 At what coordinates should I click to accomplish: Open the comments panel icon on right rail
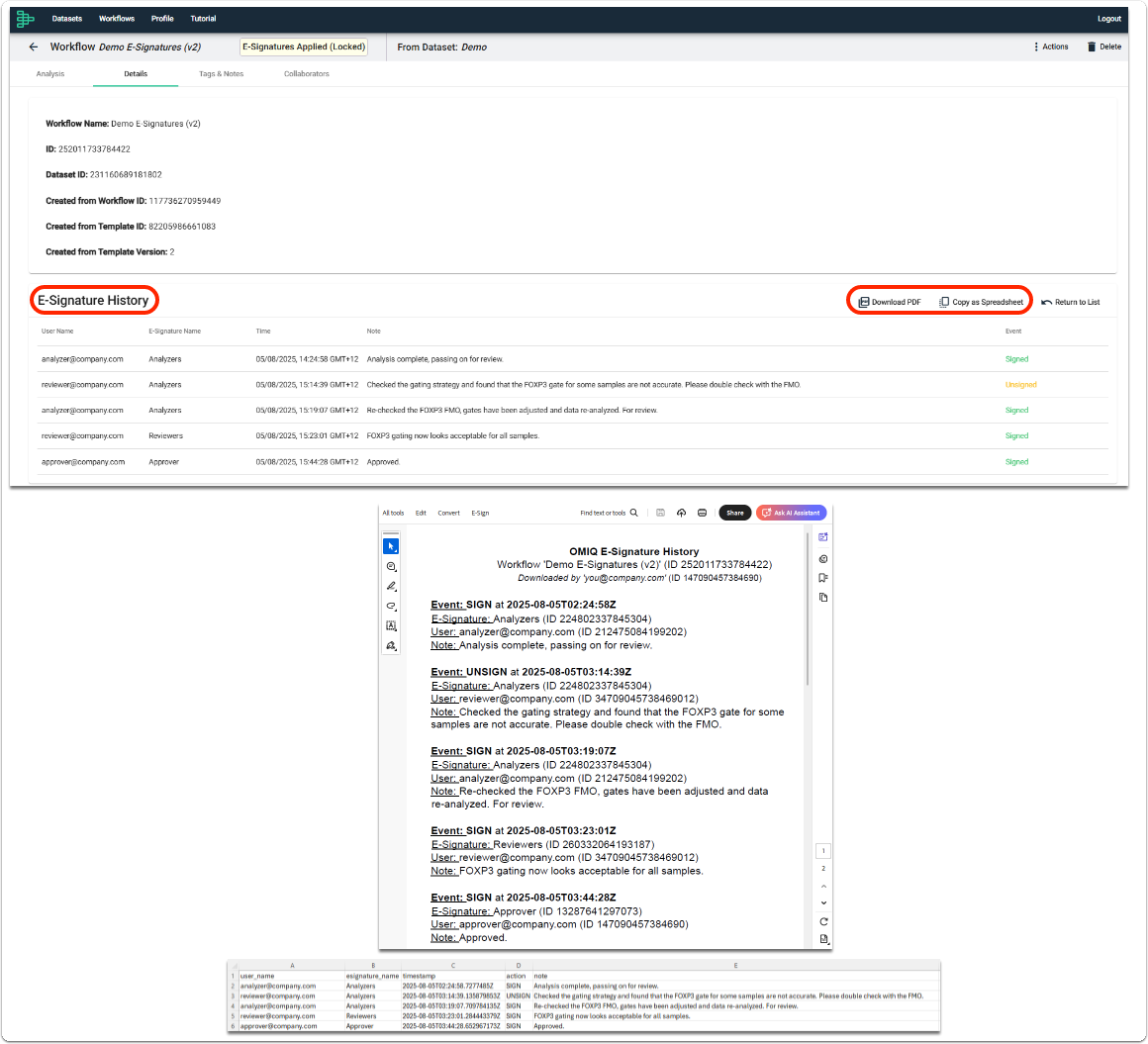pyautogui.click(x=823, y=559)
